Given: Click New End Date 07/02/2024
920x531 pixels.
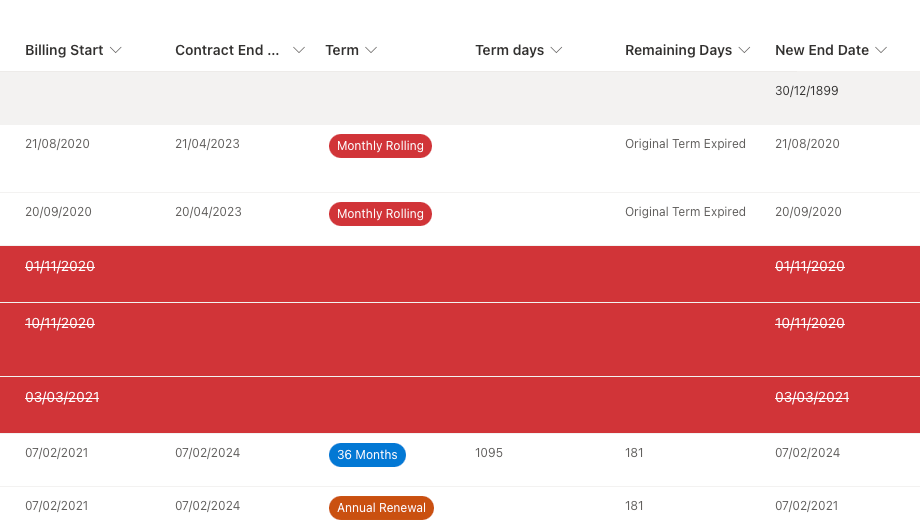Looking at the screenshot, I should [x=807, y=453].
